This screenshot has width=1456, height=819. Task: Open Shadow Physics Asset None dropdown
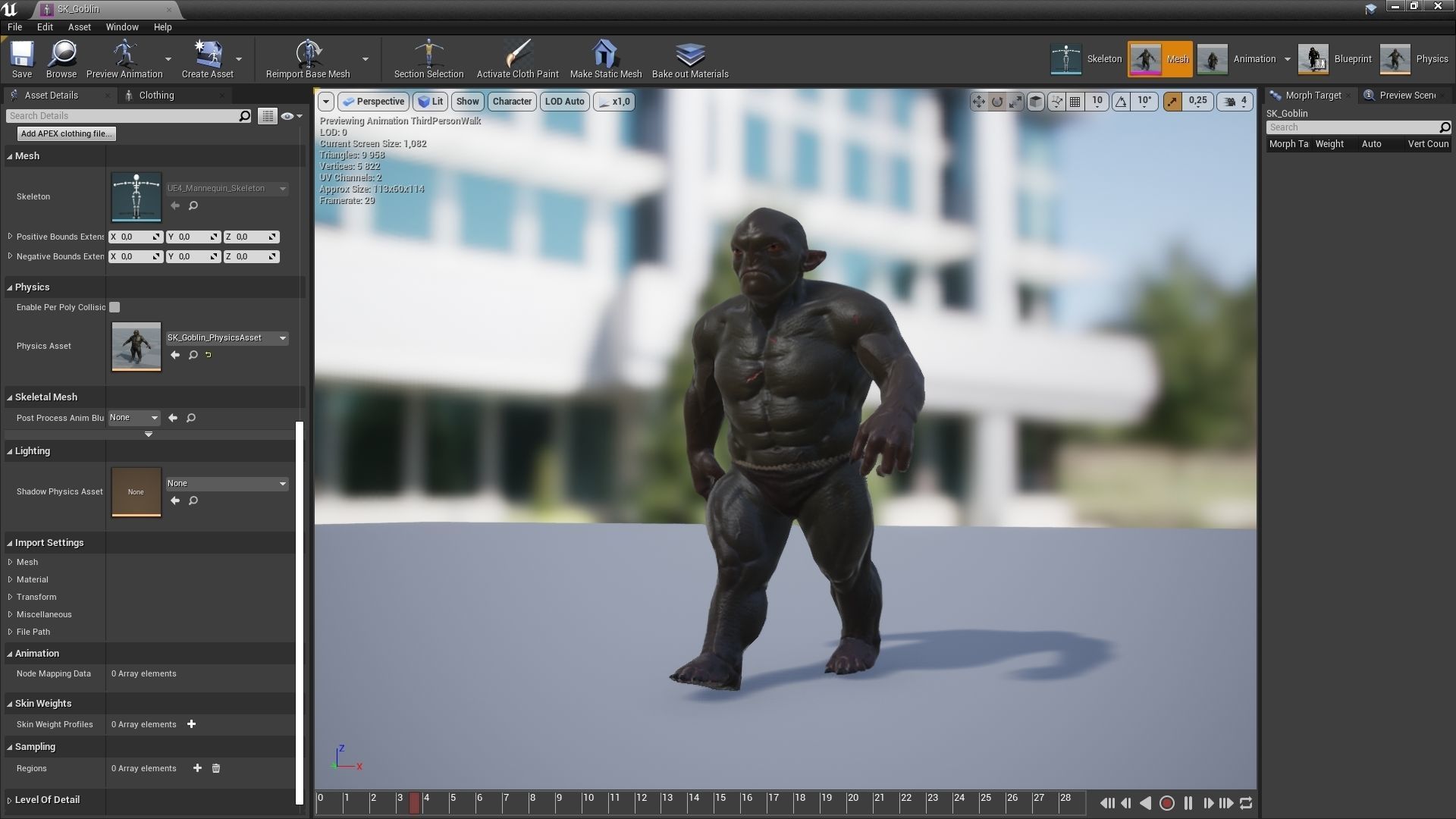[x=227, y=483]
